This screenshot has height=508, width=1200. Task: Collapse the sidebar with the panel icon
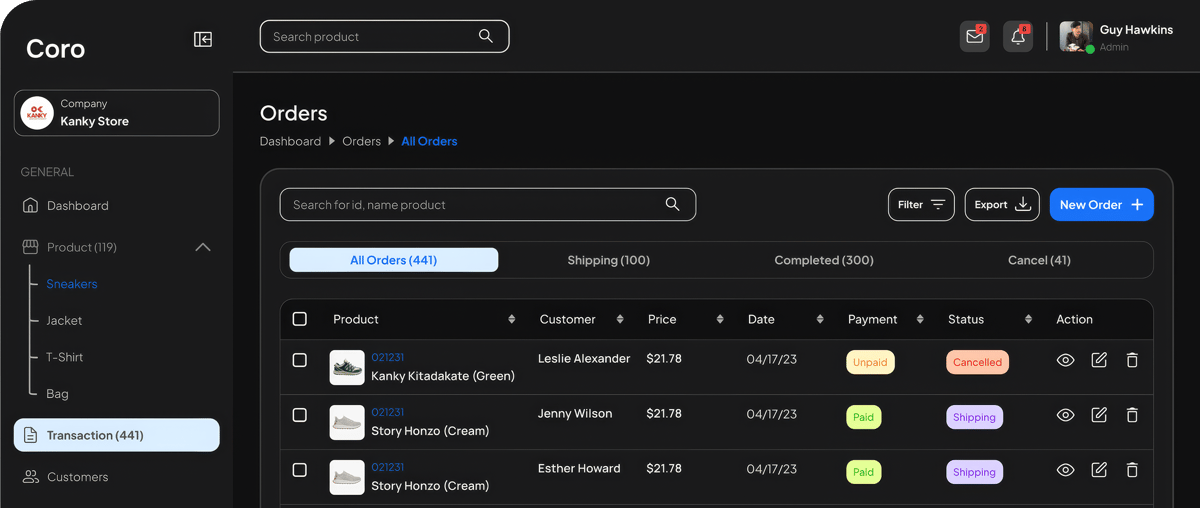(x=203, y=39)
